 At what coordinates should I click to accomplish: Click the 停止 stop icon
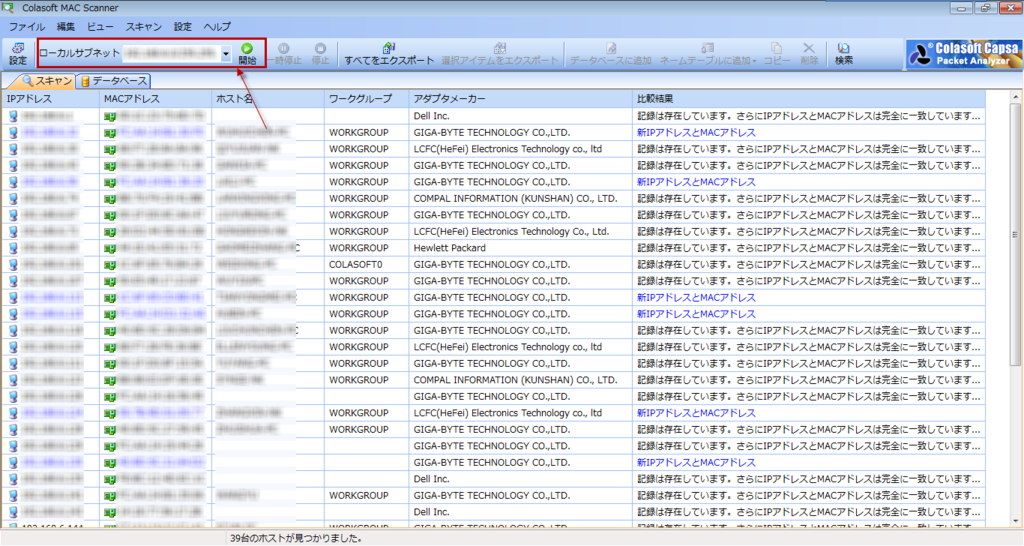[320, 54]
